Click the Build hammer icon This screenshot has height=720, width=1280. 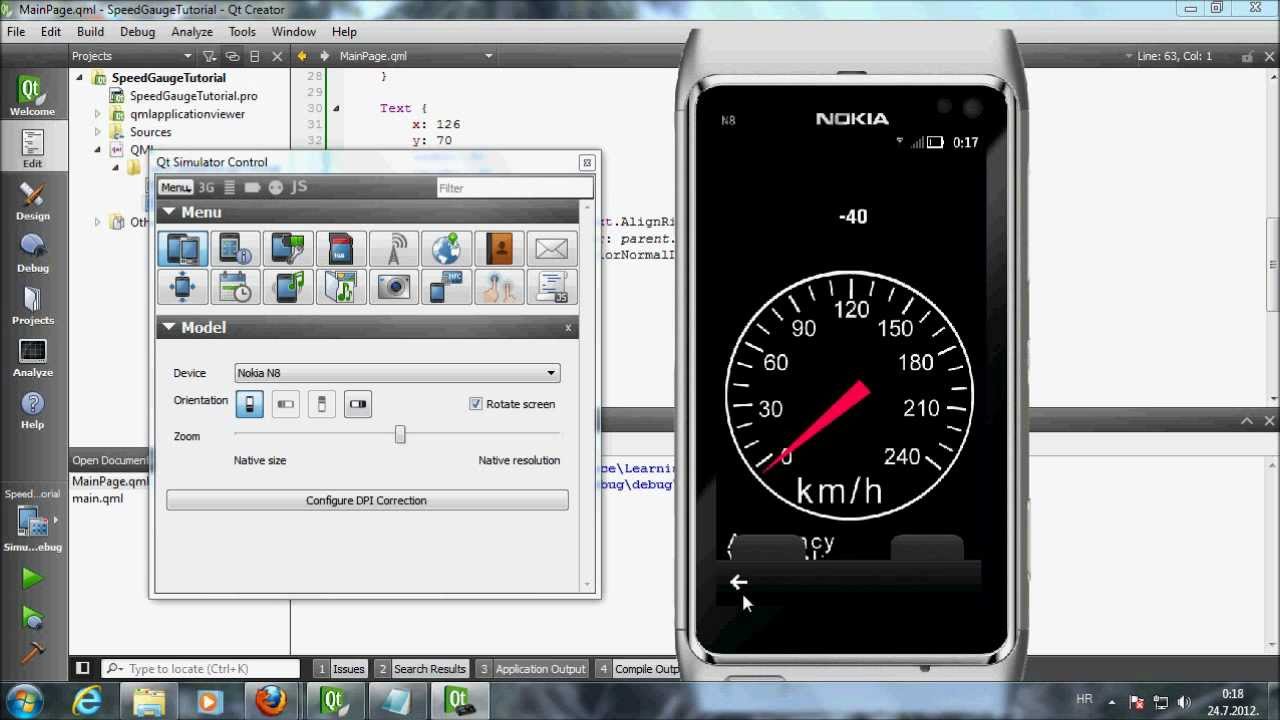tap(32, 652)
